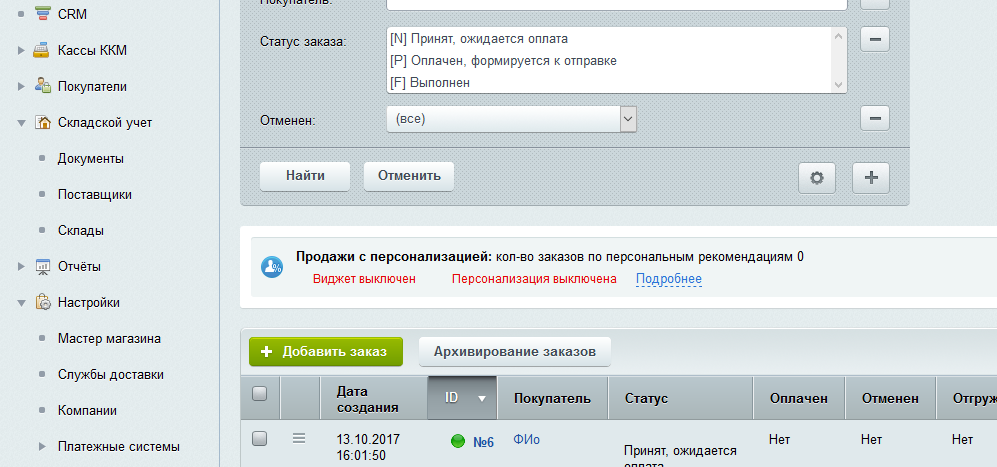This screenshot has width=997, height=467.
Task: Click the CRM funnel icon in sidebar
Action: click(43, 14)
